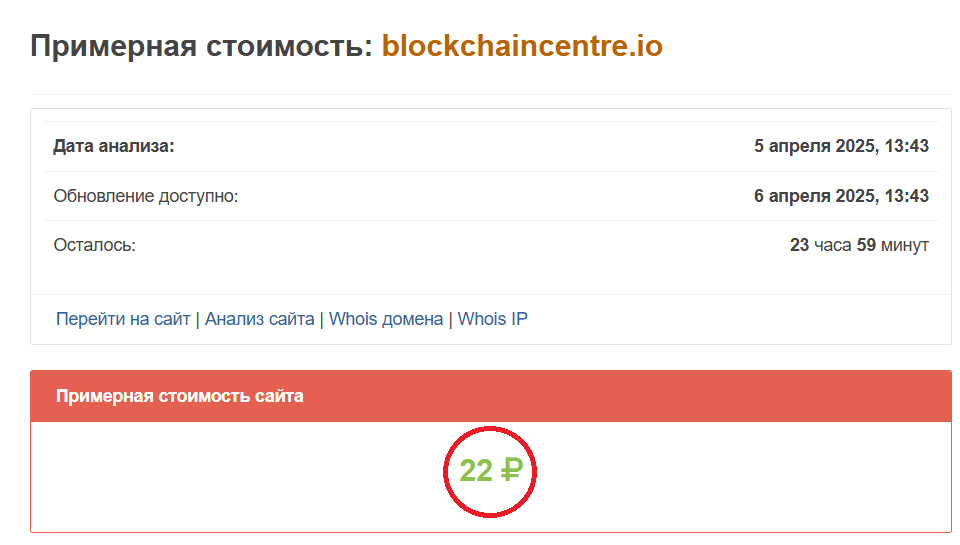Click the Обновление доступно label
The width and height of the screenshot is (960, 545).
coord(146,196)
